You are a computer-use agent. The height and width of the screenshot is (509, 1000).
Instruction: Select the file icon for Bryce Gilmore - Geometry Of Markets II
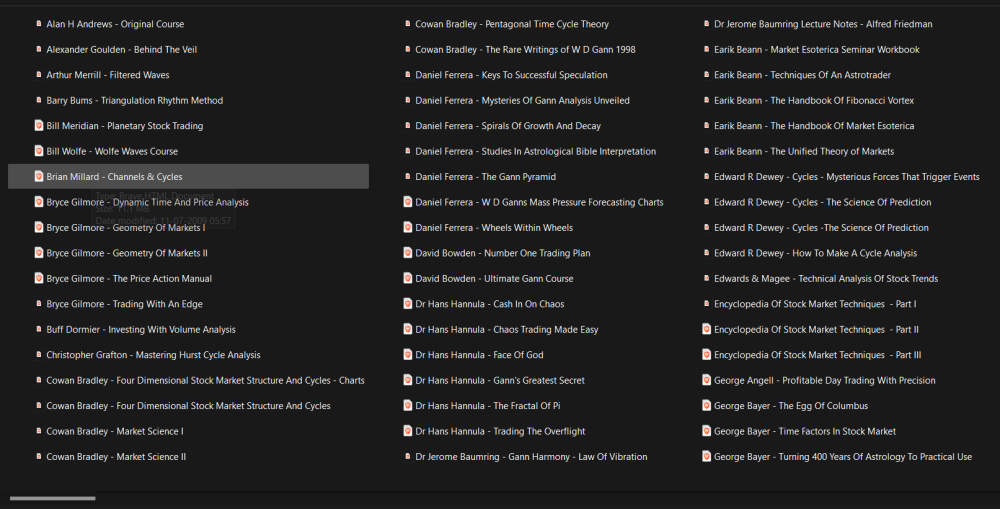(x=39, y=253)
